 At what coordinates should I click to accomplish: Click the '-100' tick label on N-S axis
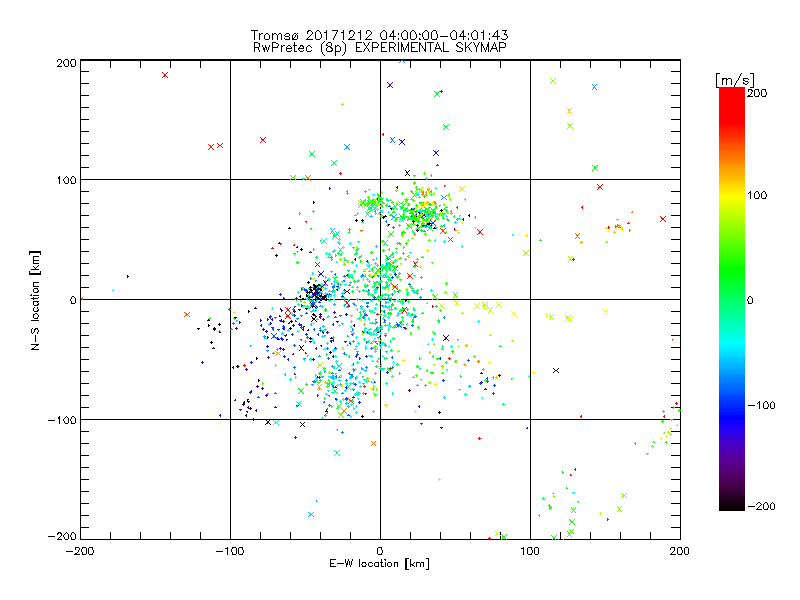pos(62,420)
